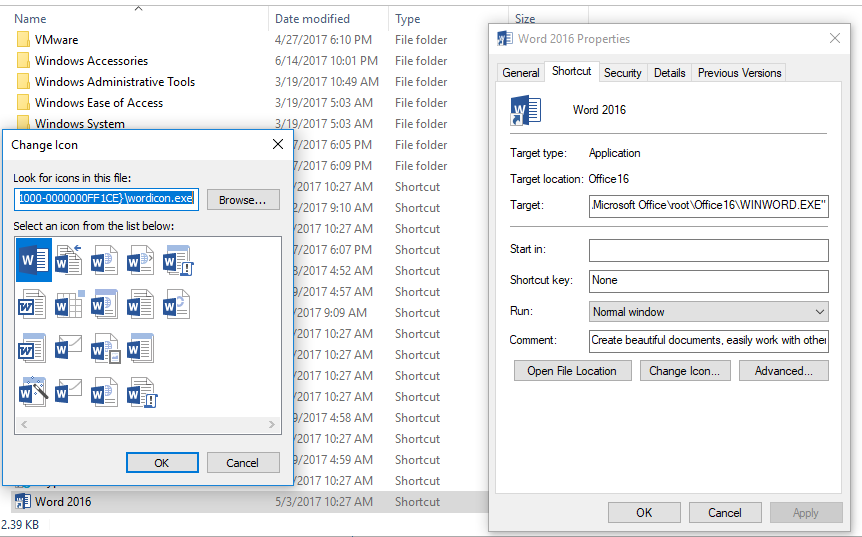Choose italic W document icon without blue header
This screenshot has height=537, width=862.
tap(32, 304)
